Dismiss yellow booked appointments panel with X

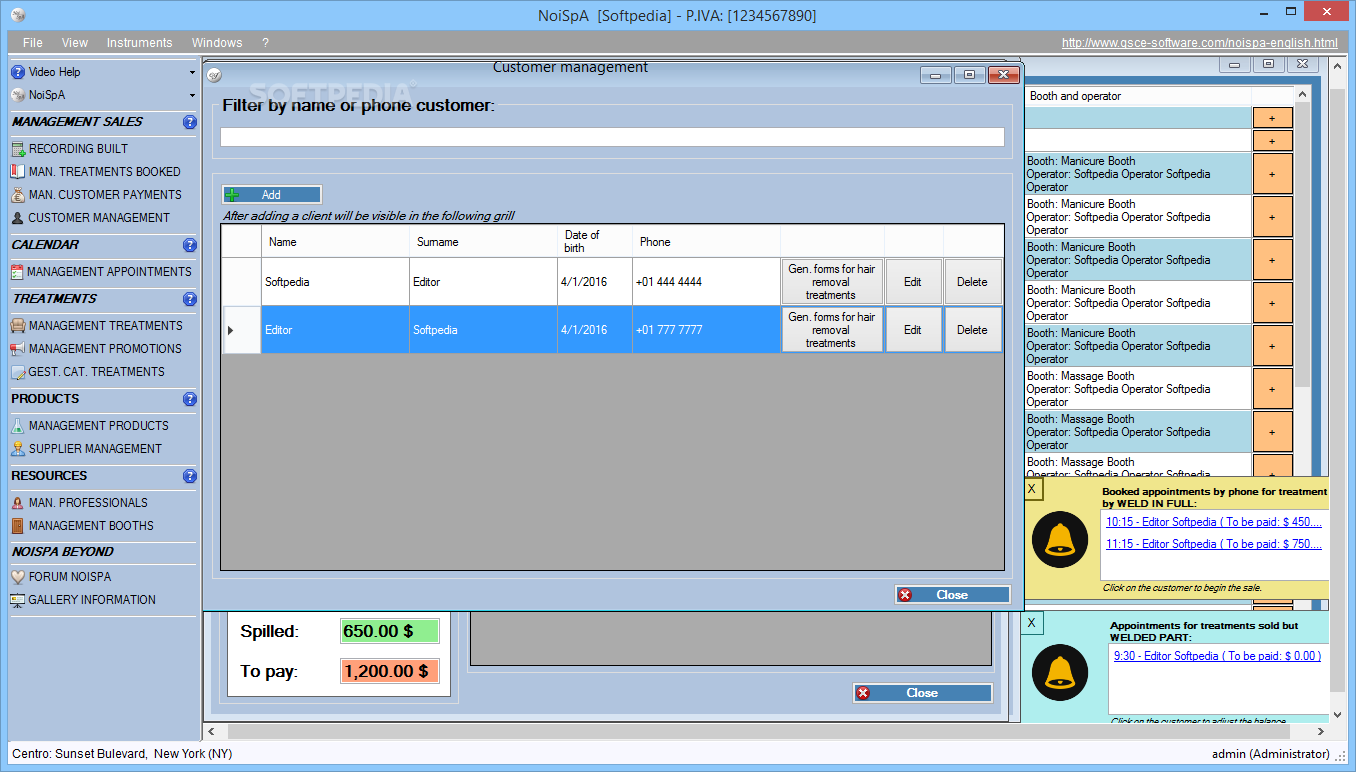[x=1032, y=489]
